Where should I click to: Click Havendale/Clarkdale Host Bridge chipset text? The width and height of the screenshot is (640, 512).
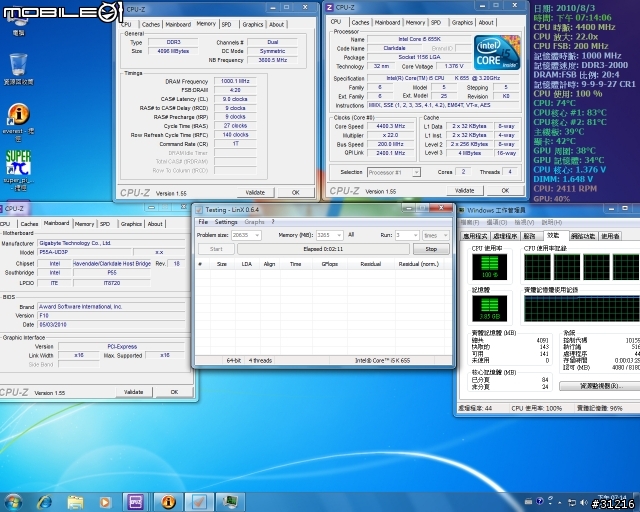pyautogui.click(x=112, y=264)
